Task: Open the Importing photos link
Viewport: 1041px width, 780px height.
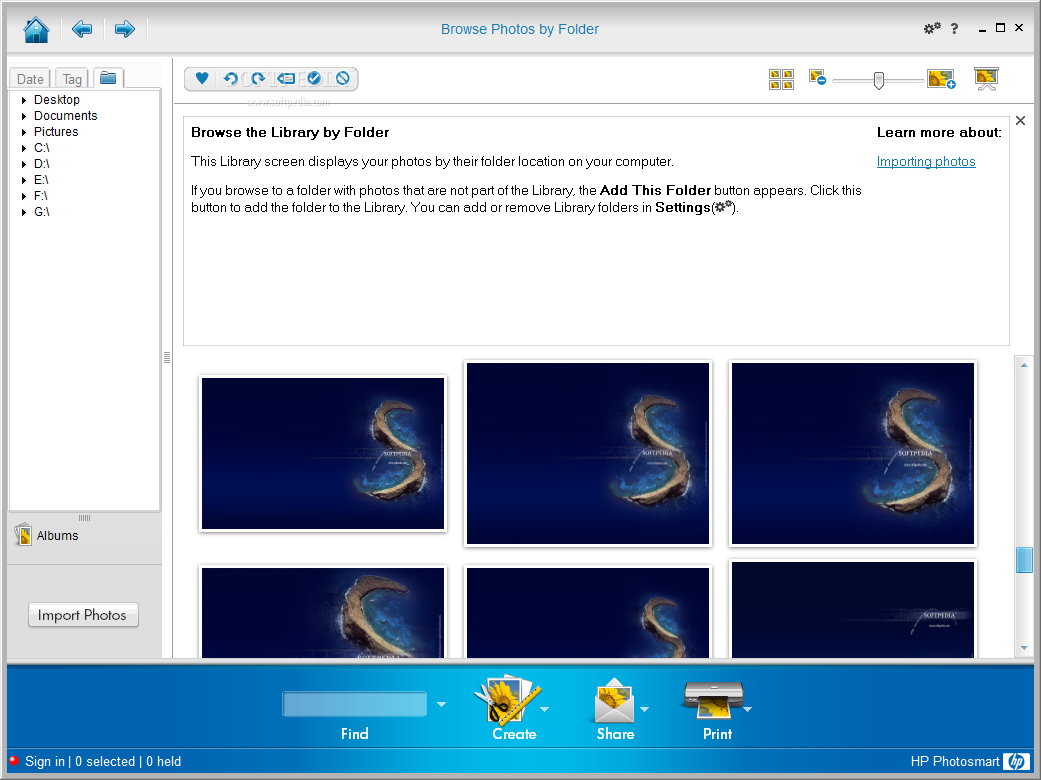Action: [925, 161]
